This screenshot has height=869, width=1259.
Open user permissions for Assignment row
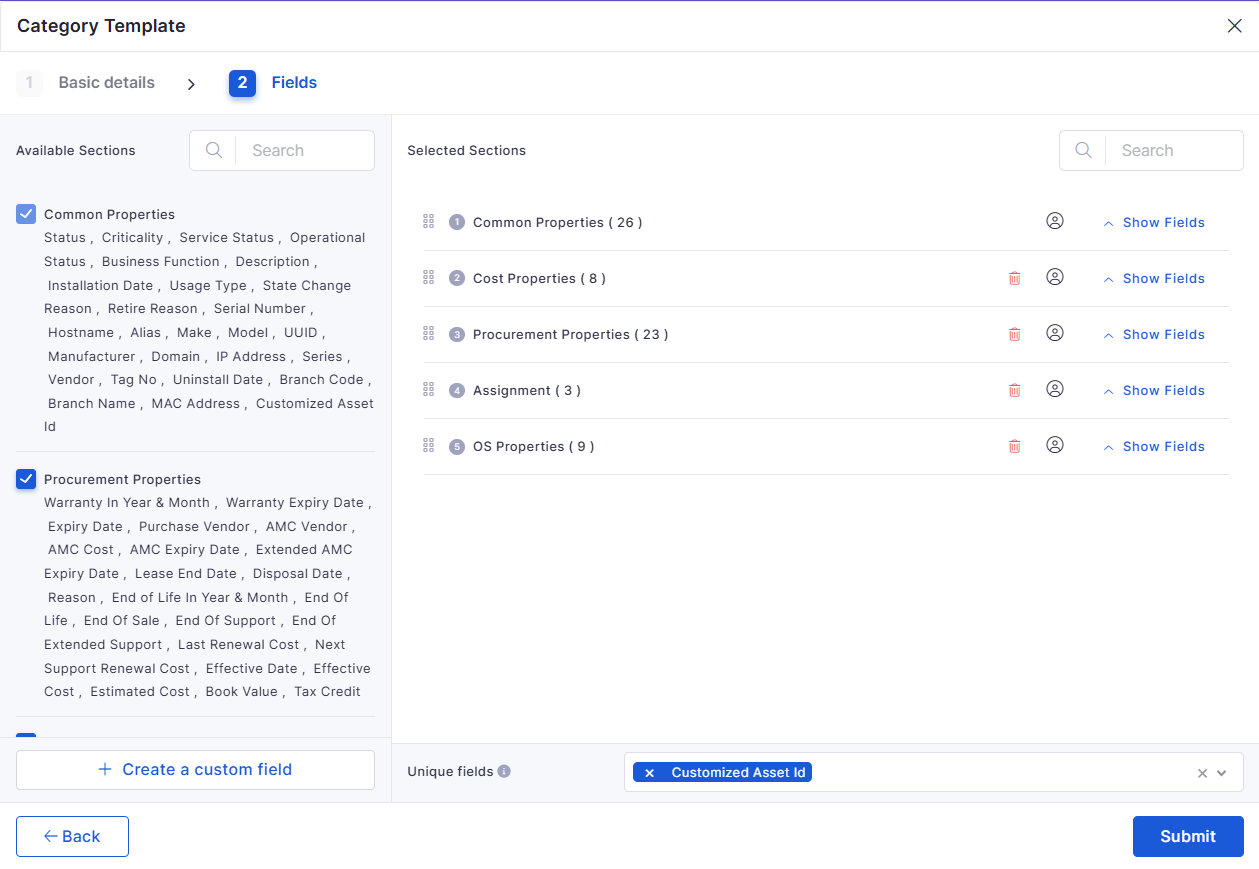click(1054, 389)
